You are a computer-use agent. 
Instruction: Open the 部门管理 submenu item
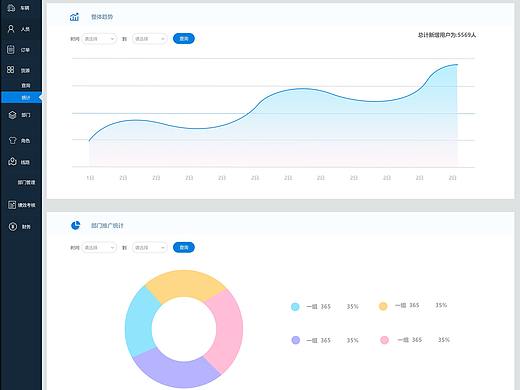[x=26, y=182]
